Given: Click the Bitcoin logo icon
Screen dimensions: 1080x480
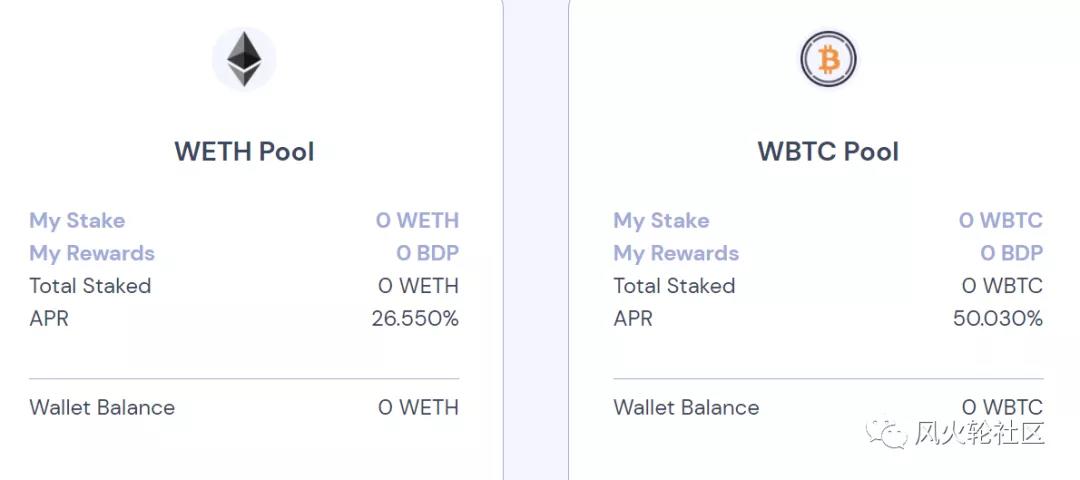Looking at the screenshot, I should click(828, 59).
